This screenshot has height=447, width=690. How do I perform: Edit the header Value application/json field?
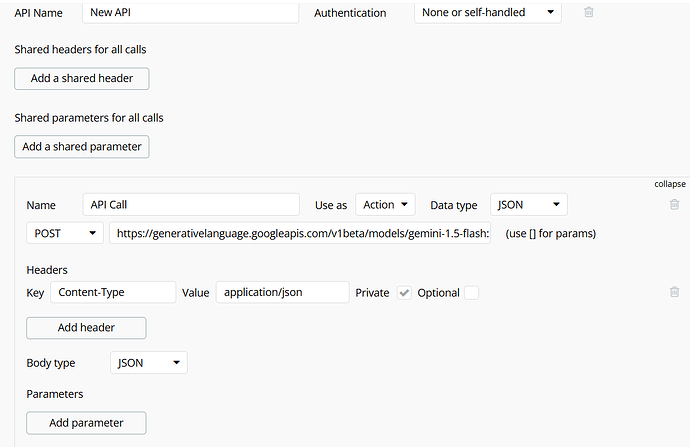(283, 292)
